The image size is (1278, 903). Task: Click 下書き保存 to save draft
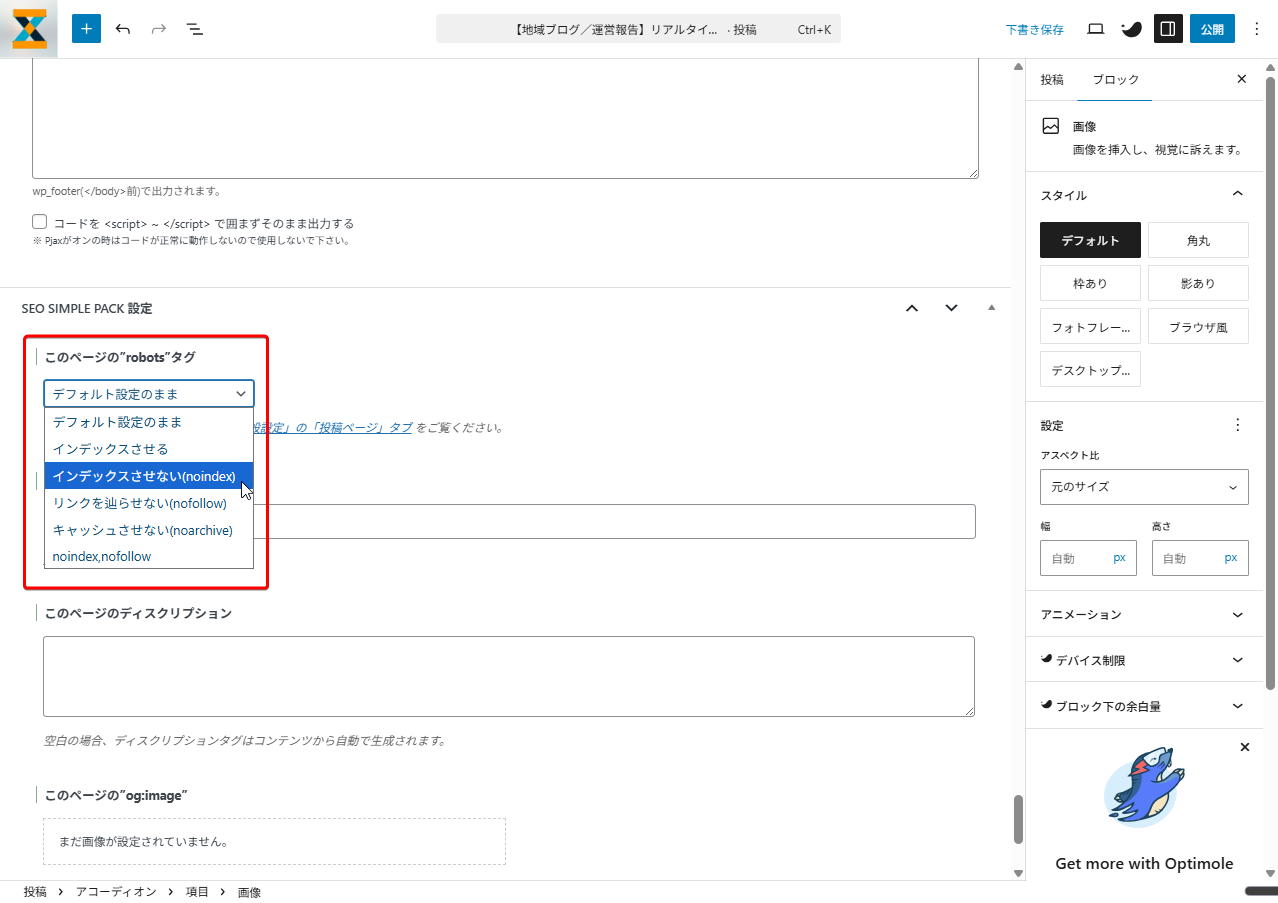pyautogui.click(x=1035, y=29)
